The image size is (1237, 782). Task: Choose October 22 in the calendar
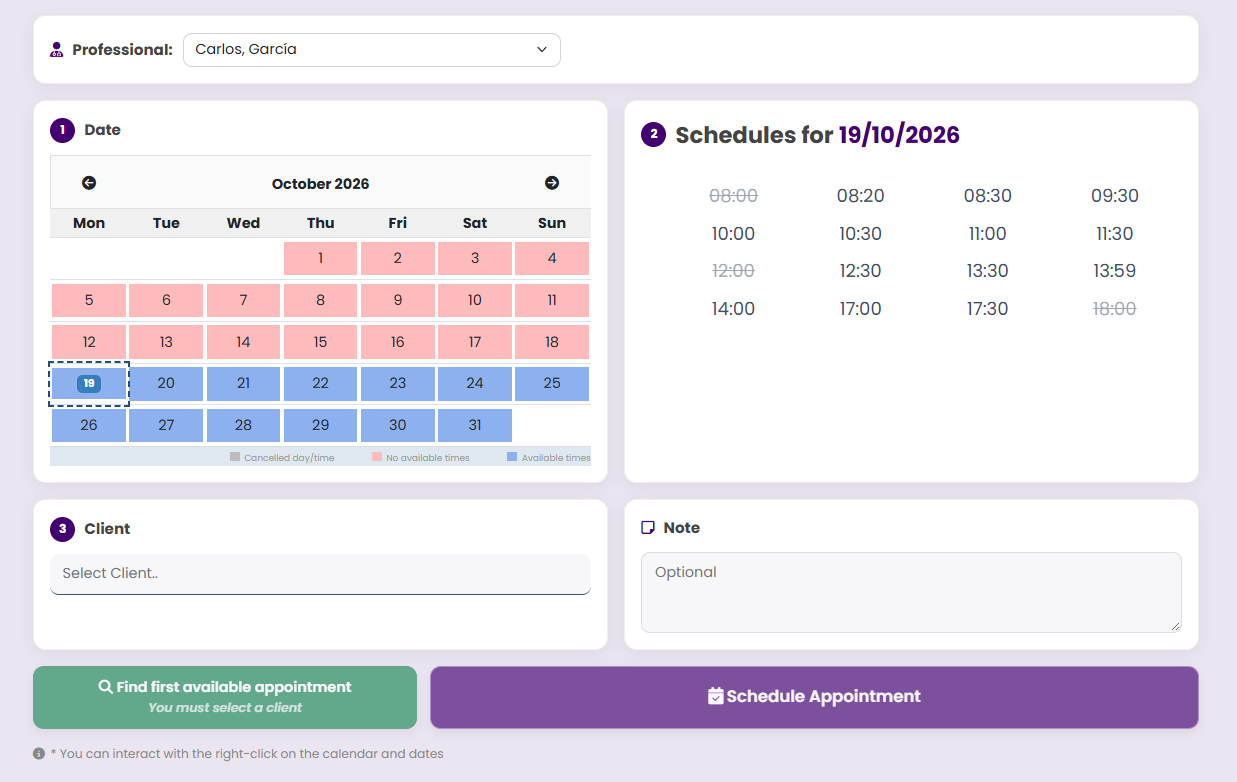pos(320,384)
